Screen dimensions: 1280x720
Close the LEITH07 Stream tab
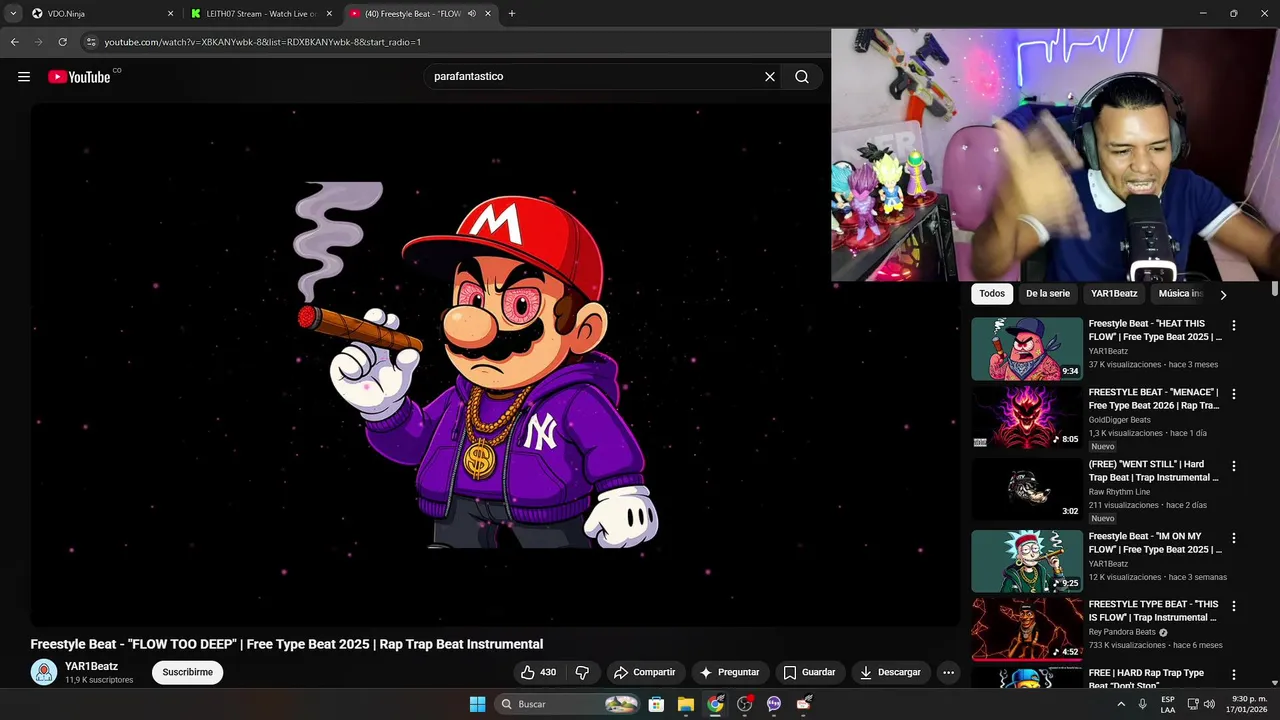tap(329, 14)
